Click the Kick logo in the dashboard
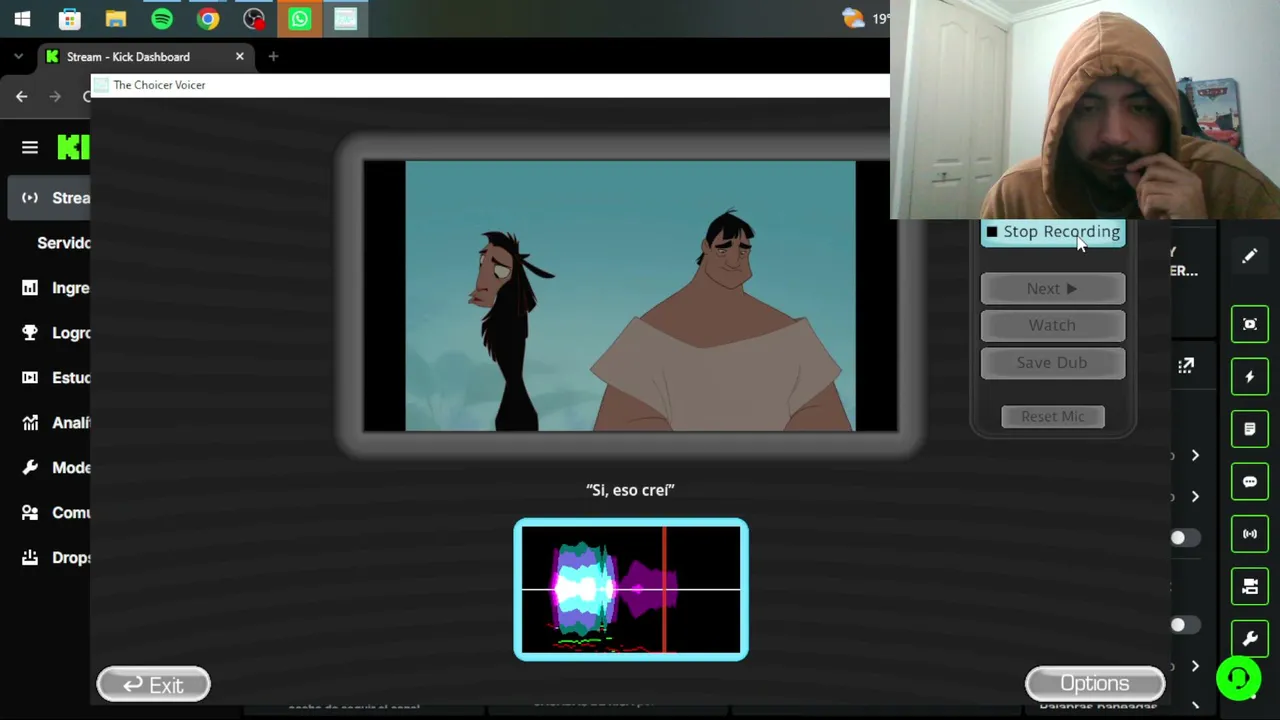This screenshot has width=1280, height=720. [x=74, y=148]
